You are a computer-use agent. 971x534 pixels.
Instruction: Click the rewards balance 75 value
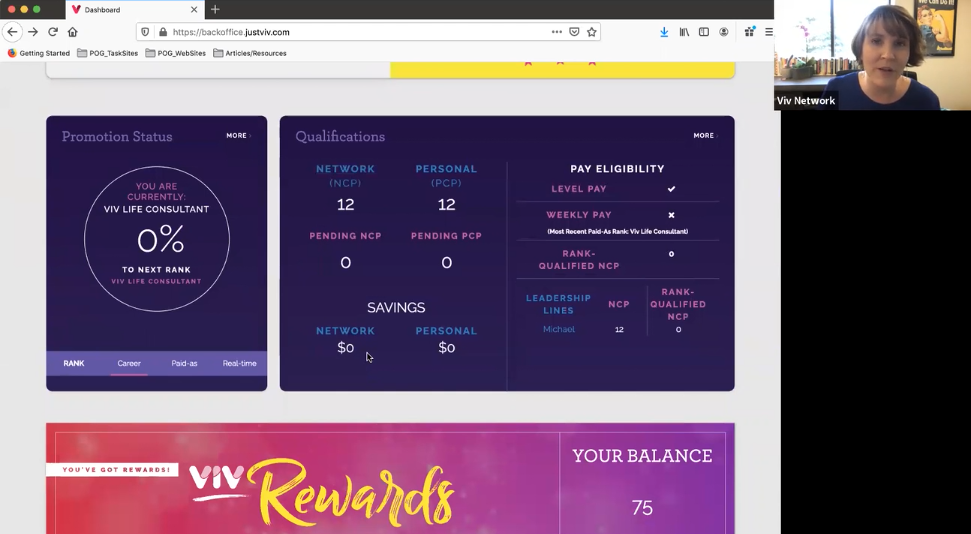tap(642, 508)
